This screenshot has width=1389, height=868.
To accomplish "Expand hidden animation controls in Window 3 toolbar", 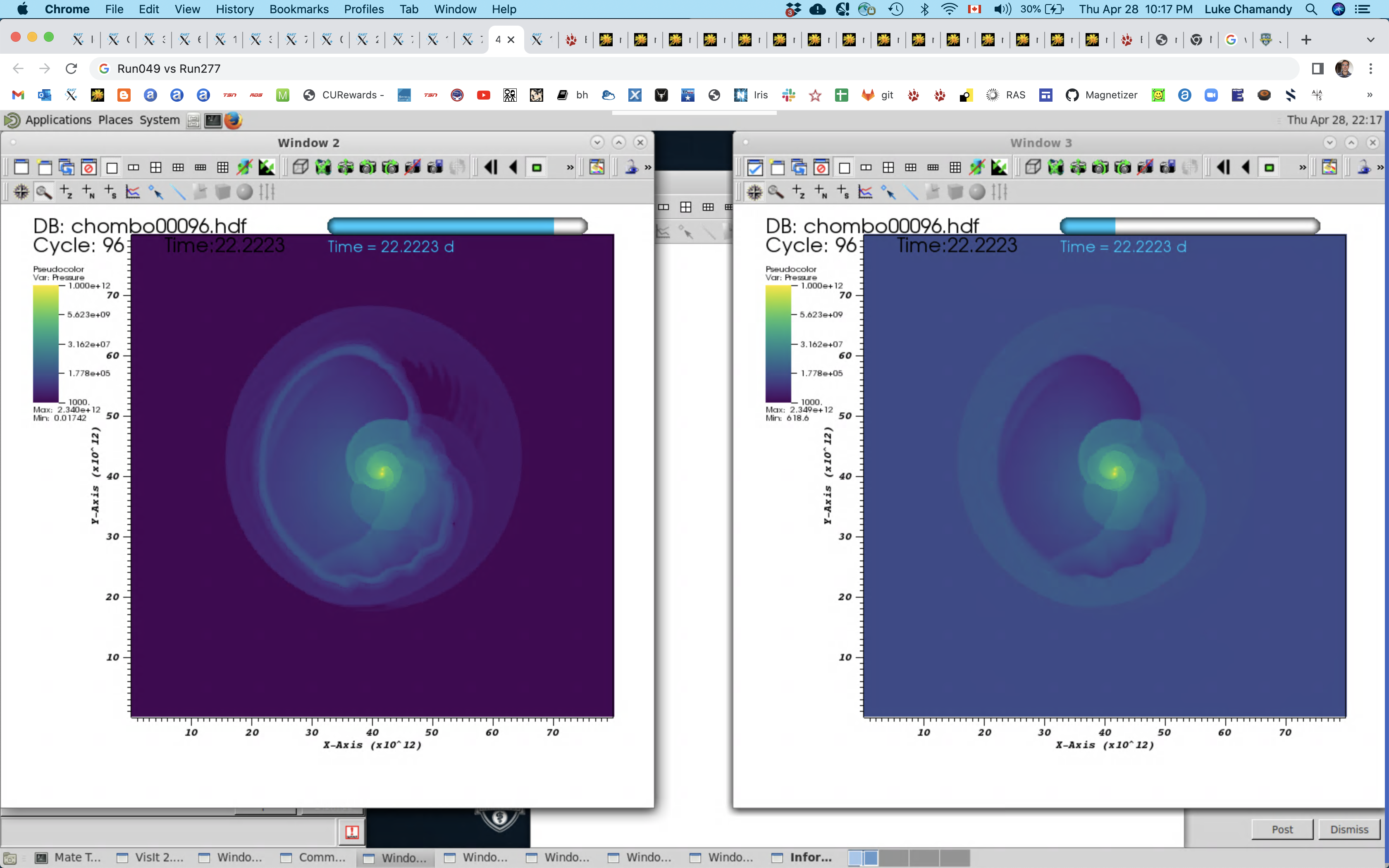I will (x=1302, y=168).
